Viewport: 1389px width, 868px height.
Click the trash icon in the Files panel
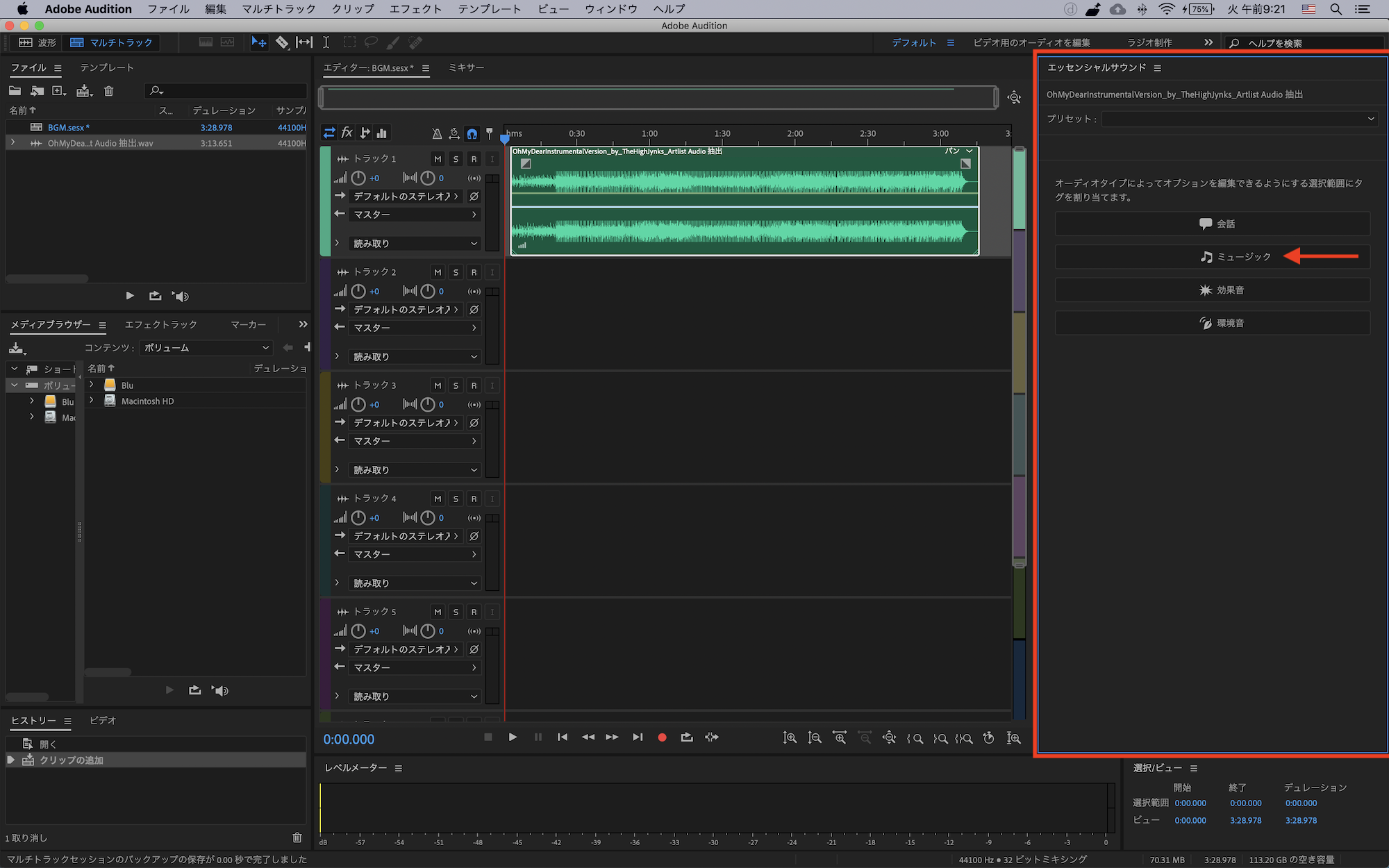pos(108,91)
